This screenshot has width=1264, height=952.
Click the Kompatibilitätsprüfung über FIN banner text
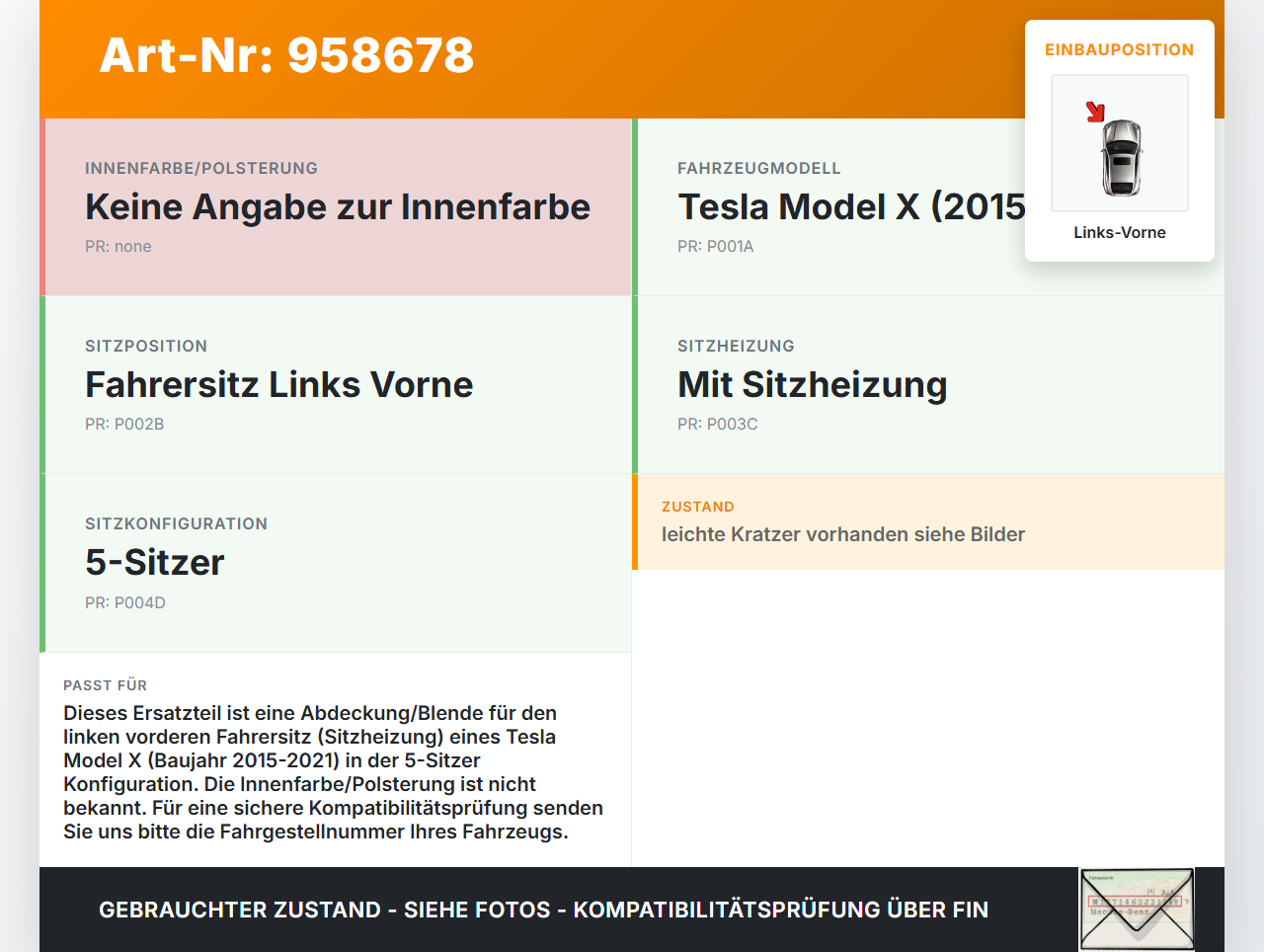[x=543, y=909]
